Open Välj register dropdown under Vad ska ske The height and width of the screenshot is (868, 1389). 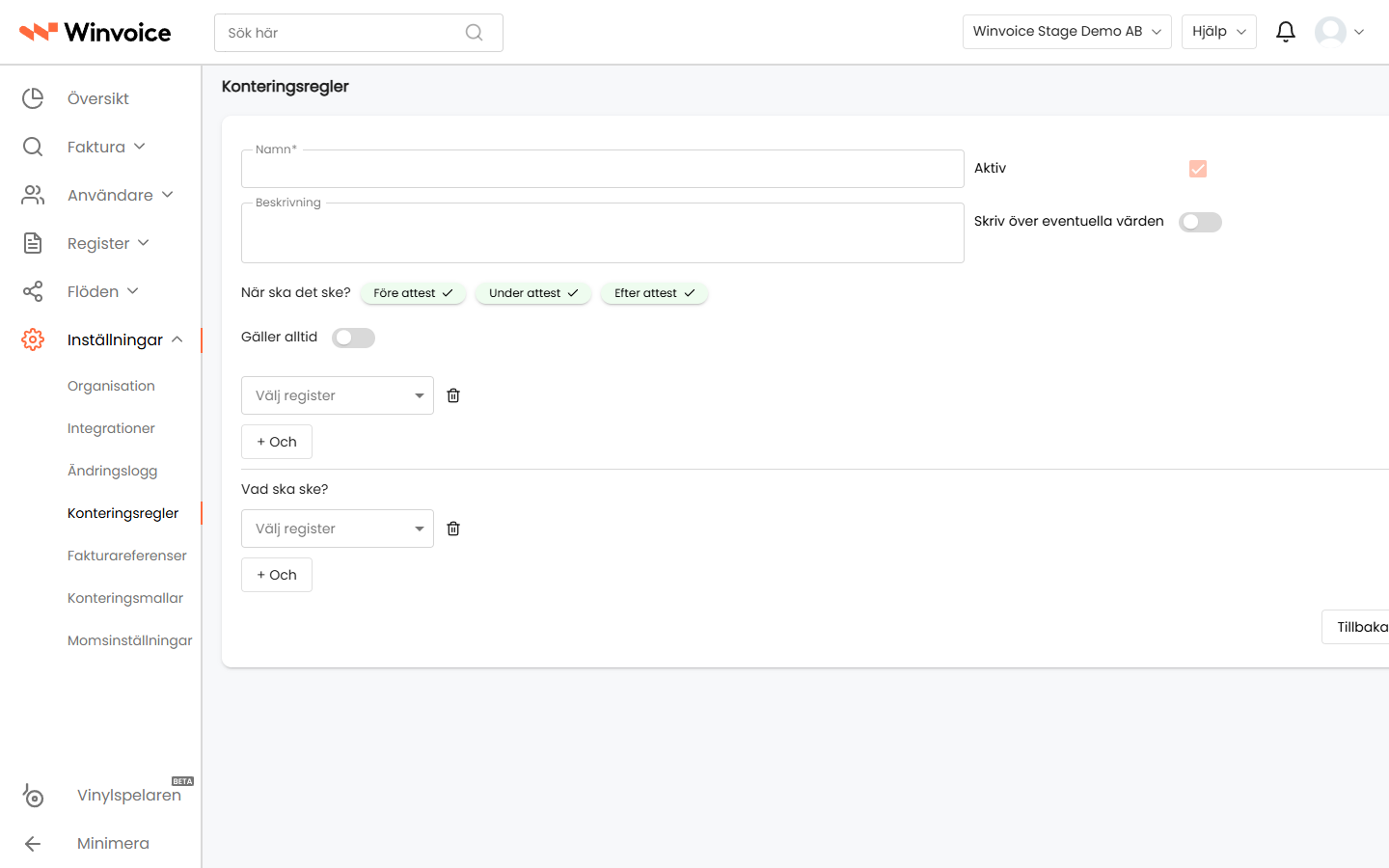pyautogui.click(x=338, y=529)
